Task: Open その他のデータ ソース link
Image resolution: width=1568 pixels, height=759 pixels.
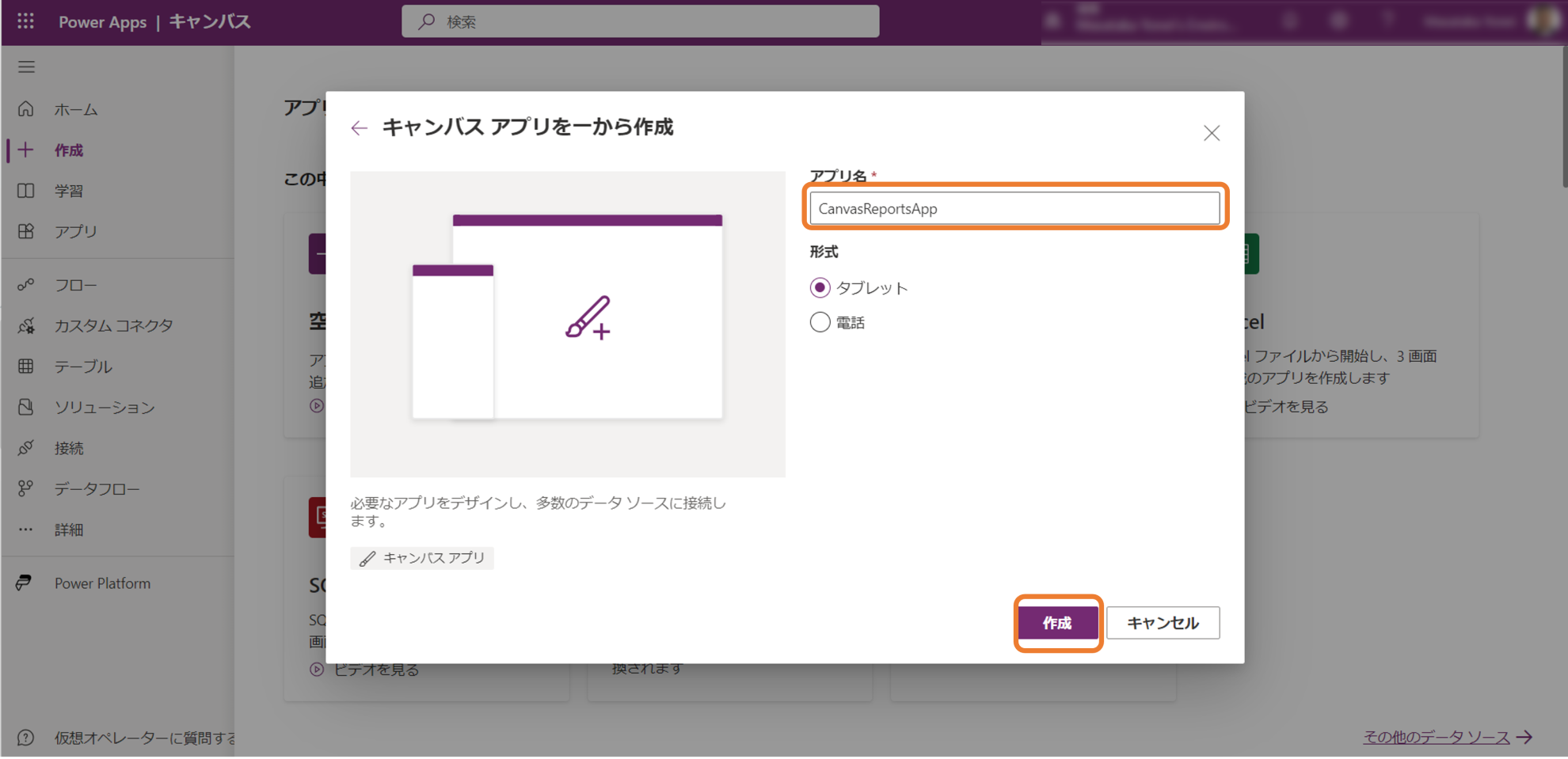Action: point(1447,737)
